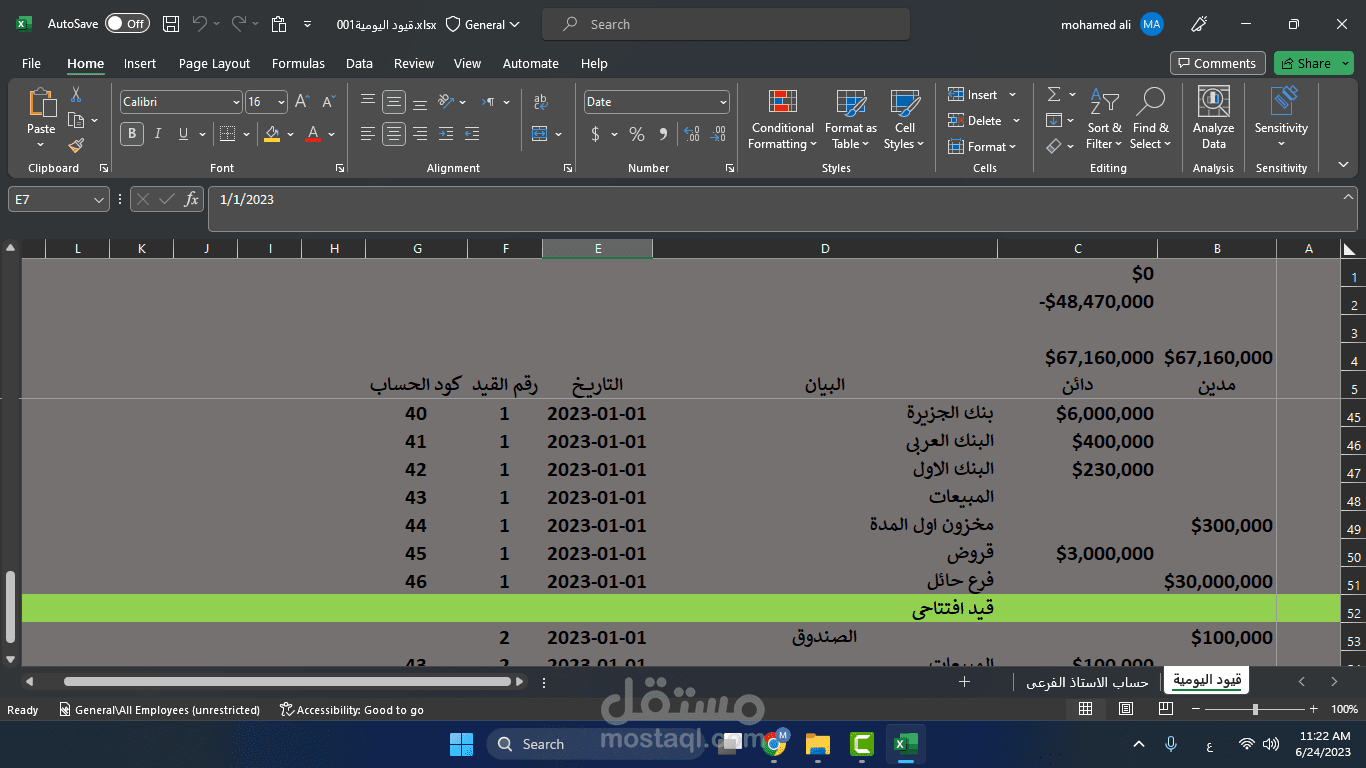Click the zoom slider handle
Image resolution: width=1366 pixels, height=768 pixels.
click(x=1255, y=709)
